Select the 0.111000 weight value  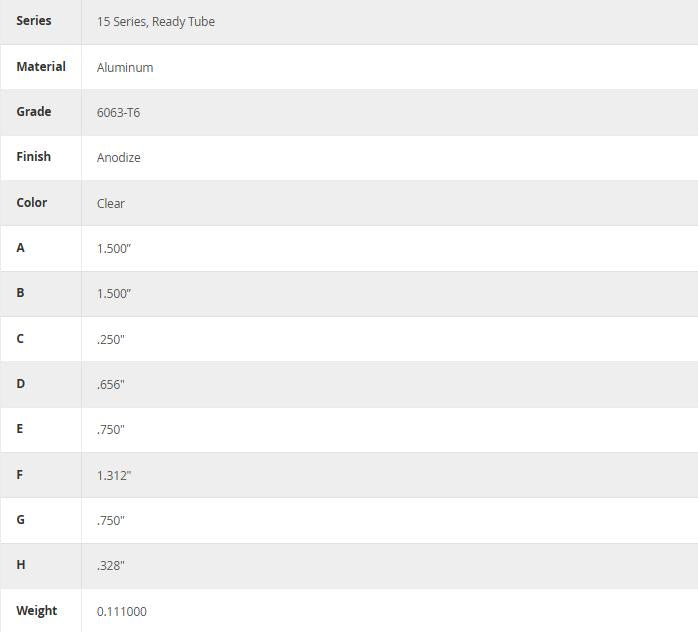122,611
